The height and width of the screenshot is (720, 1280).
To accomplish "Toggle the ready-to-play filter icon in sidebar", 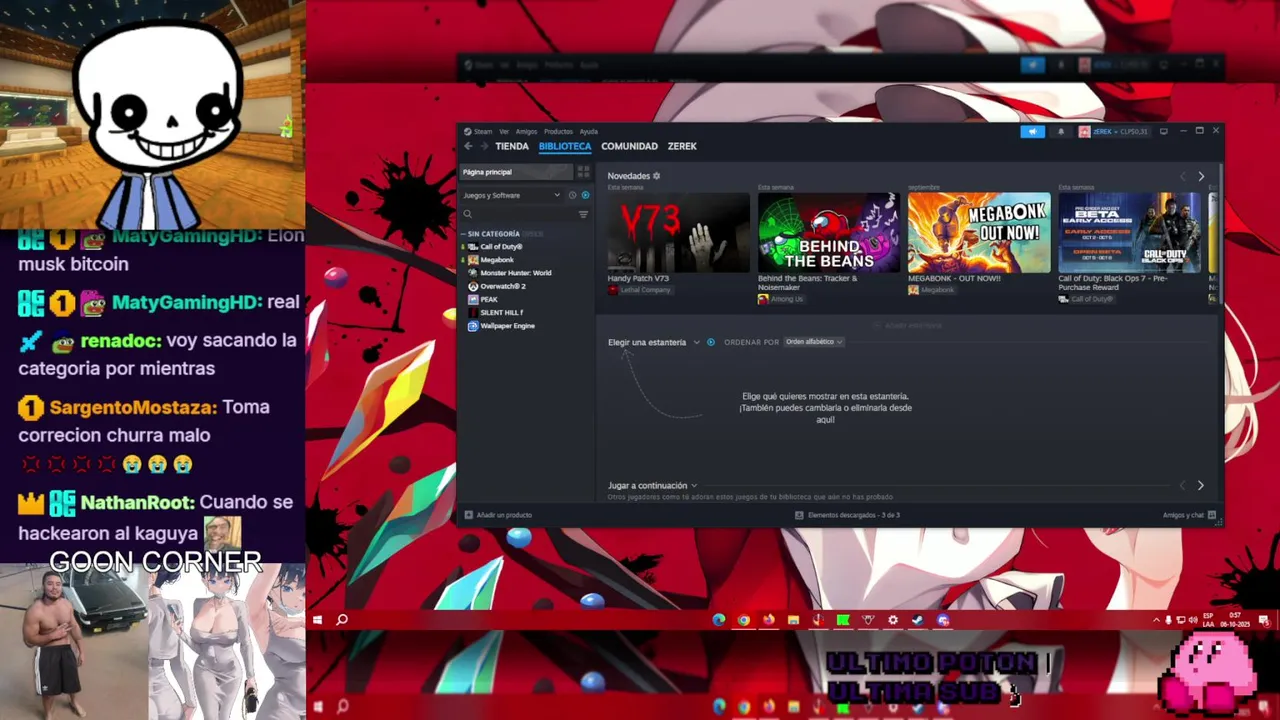I will (x=585, y=195).
